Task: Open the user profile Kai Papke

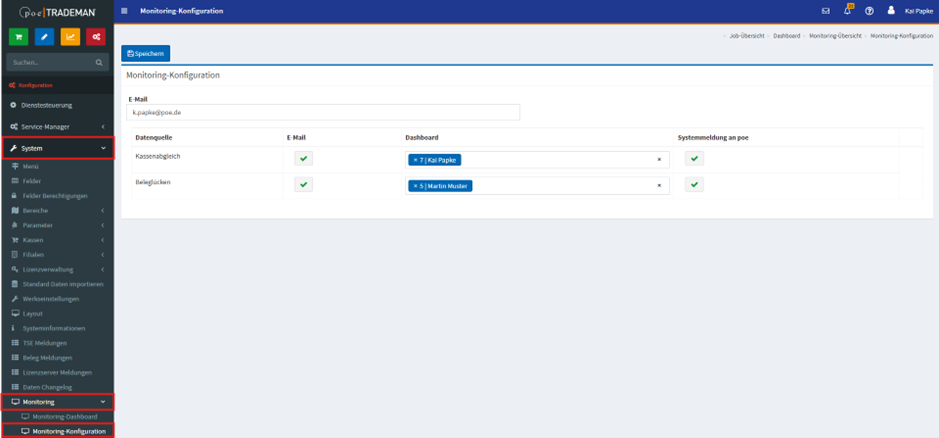Action: coord(910,11)
